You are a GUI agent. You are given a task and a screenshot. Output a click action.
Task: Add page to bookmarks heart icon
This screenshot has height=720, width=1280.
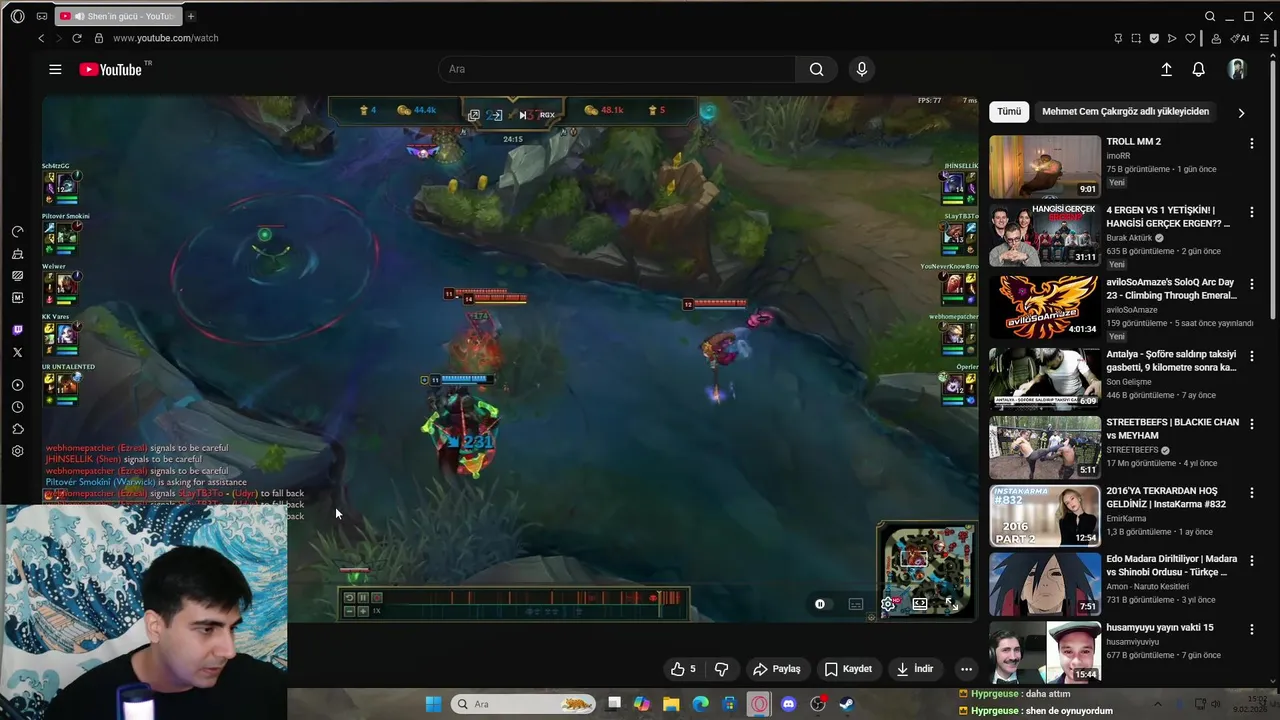coord(1190,38)
